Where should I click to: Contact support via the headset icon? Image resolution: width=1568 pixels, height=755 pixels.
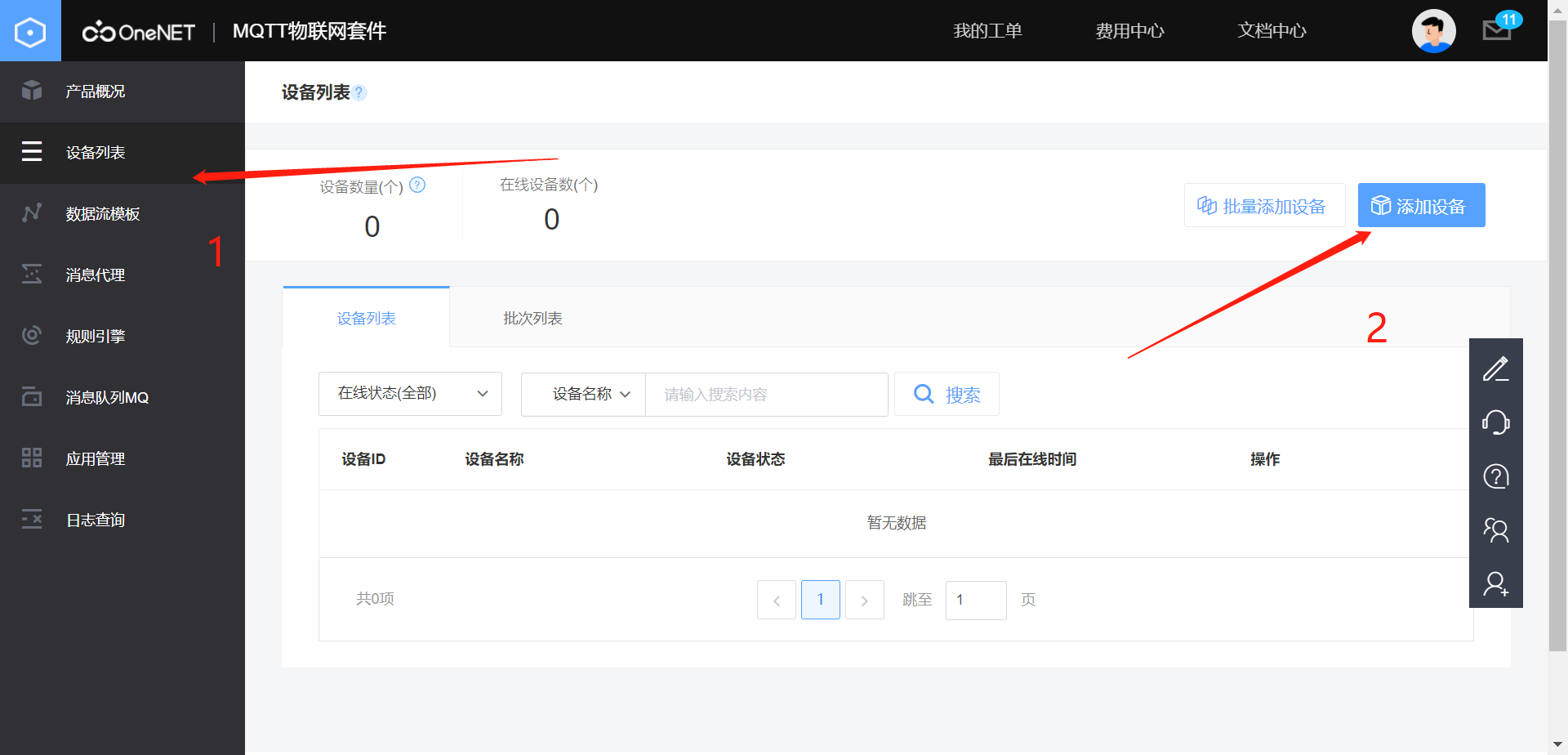pyautogui.click(x=1496, y=422)
